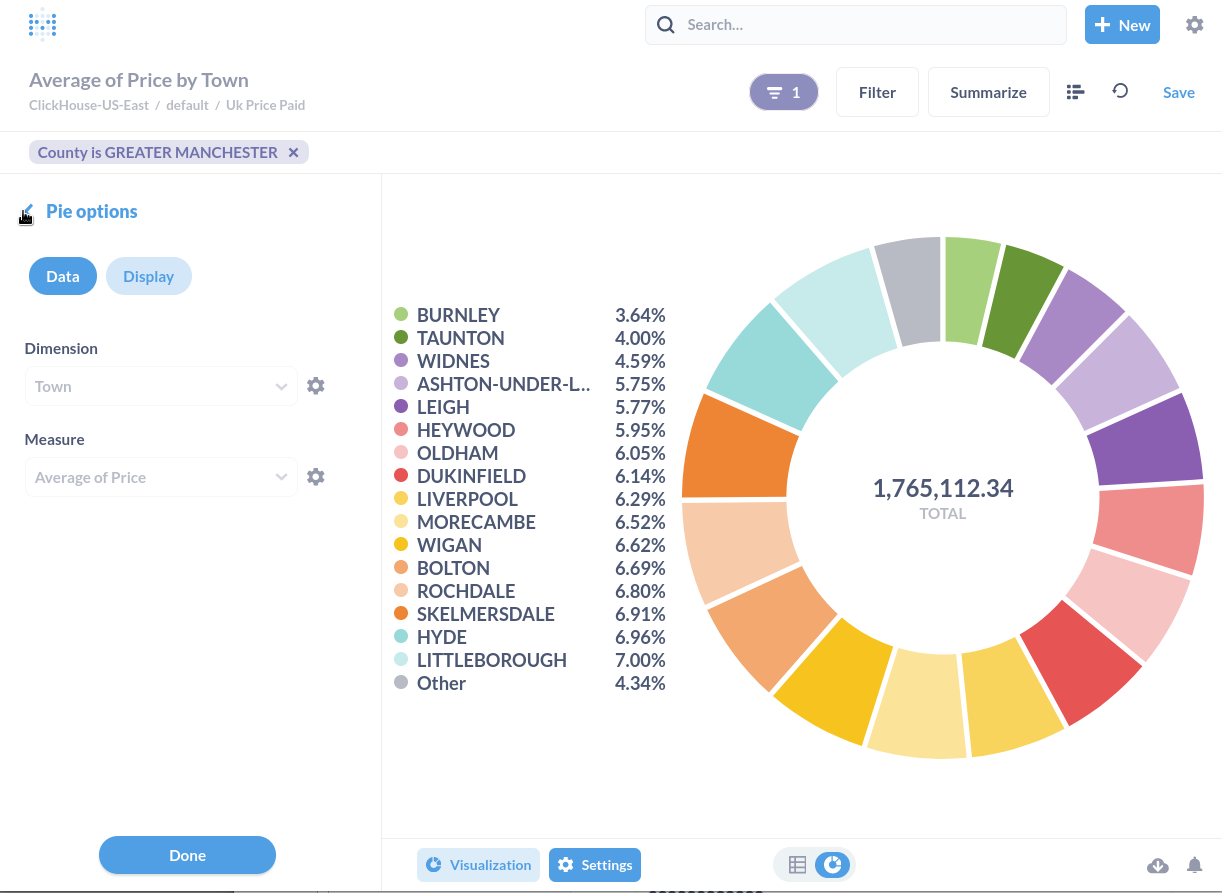Switch chart to table view
Screen dimensions: 1222x893
[x=797, y=864]
